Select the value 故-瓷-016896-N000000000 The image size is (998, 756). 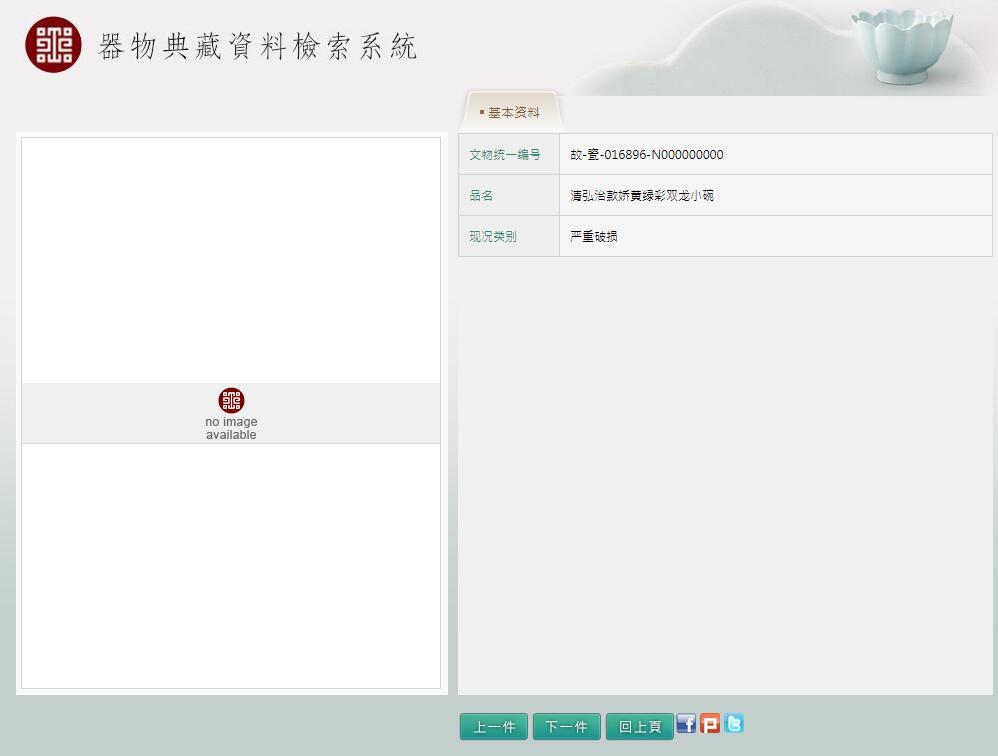point(647,155)
